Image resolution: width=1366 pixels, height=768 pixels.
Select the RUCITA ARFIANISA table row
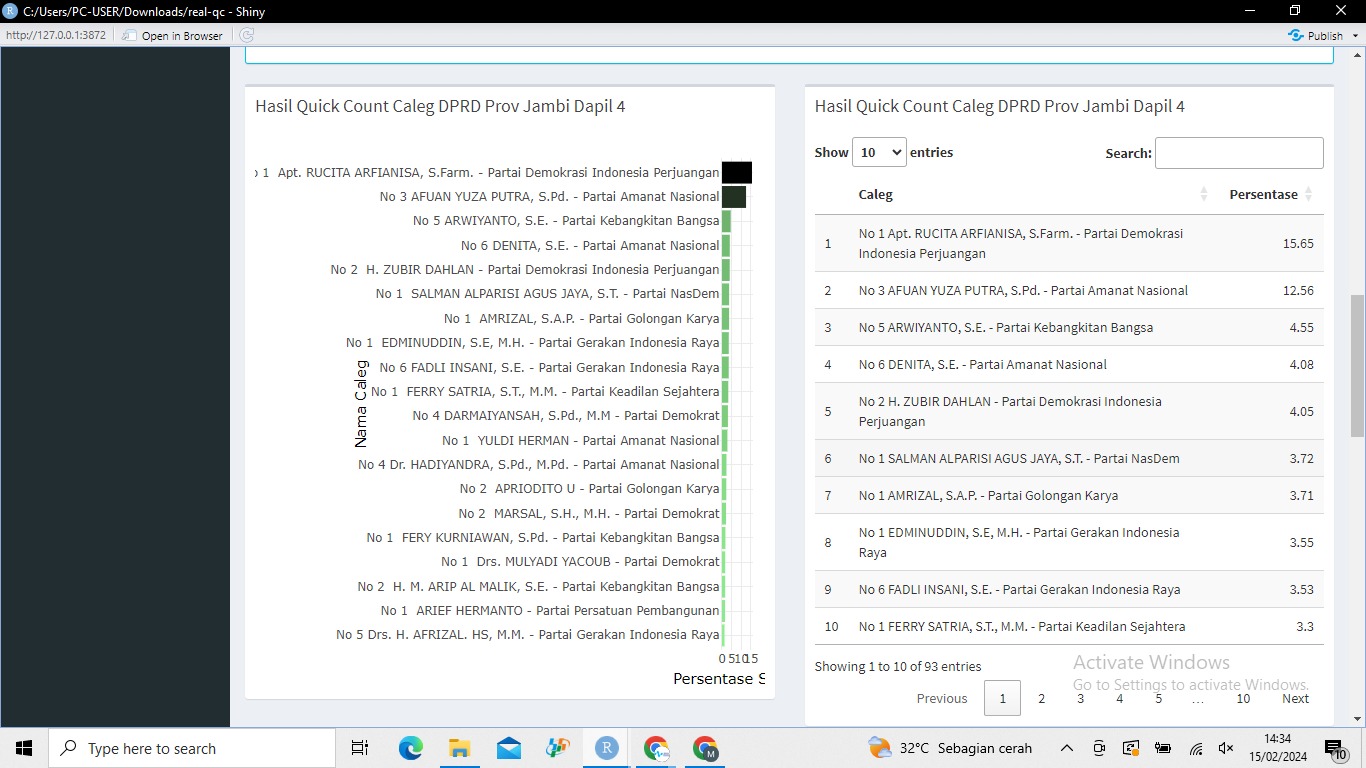point(1069,243)
